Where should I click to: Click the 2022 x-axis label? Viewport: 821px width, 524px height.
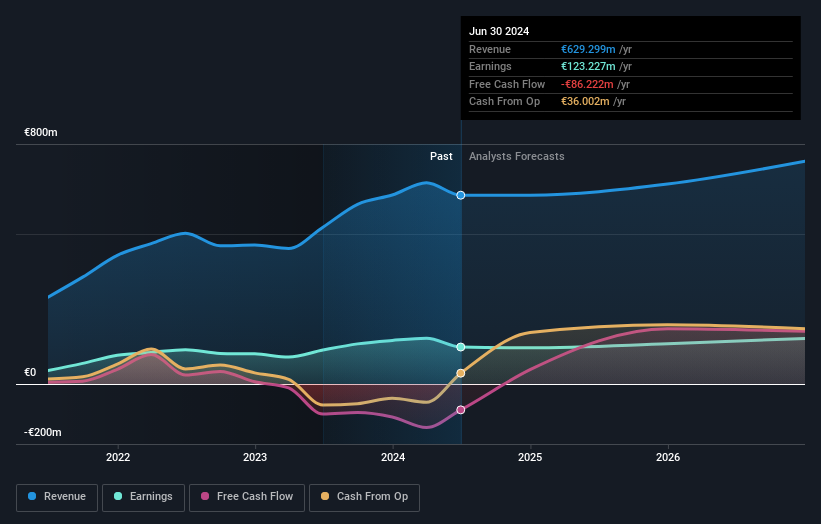[x=118, y=457]
